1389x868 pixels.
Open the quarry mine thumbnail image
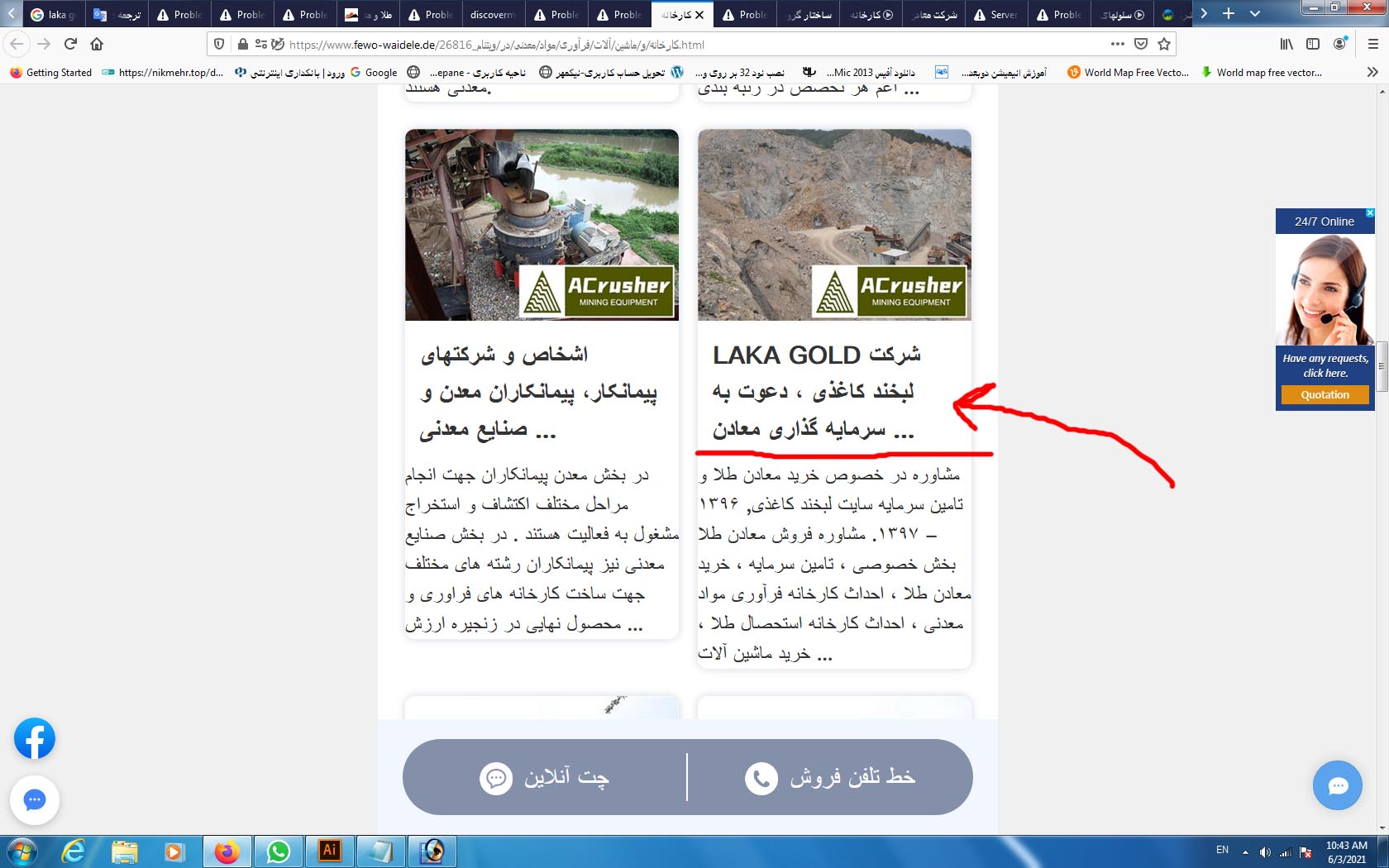[834, 224]
